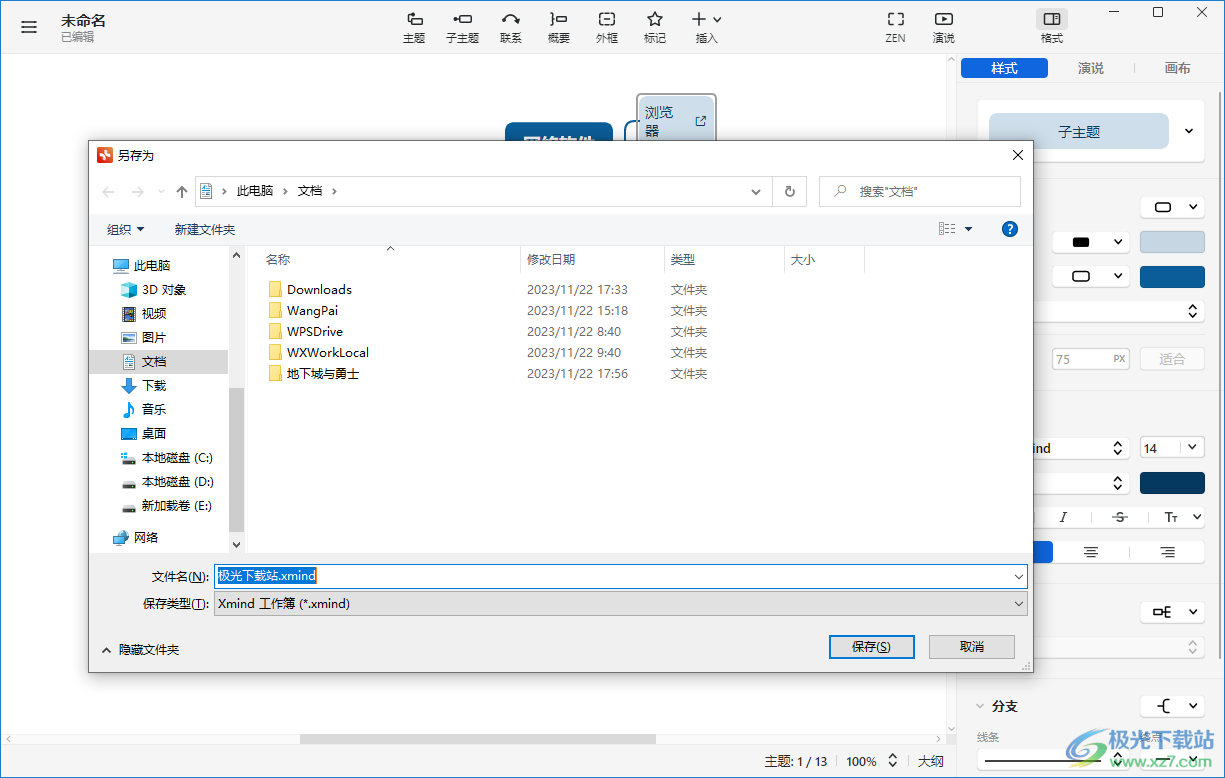1225x778 pixels.
Task: Open the Xmind hamburger menu
Action: point(29,27)
